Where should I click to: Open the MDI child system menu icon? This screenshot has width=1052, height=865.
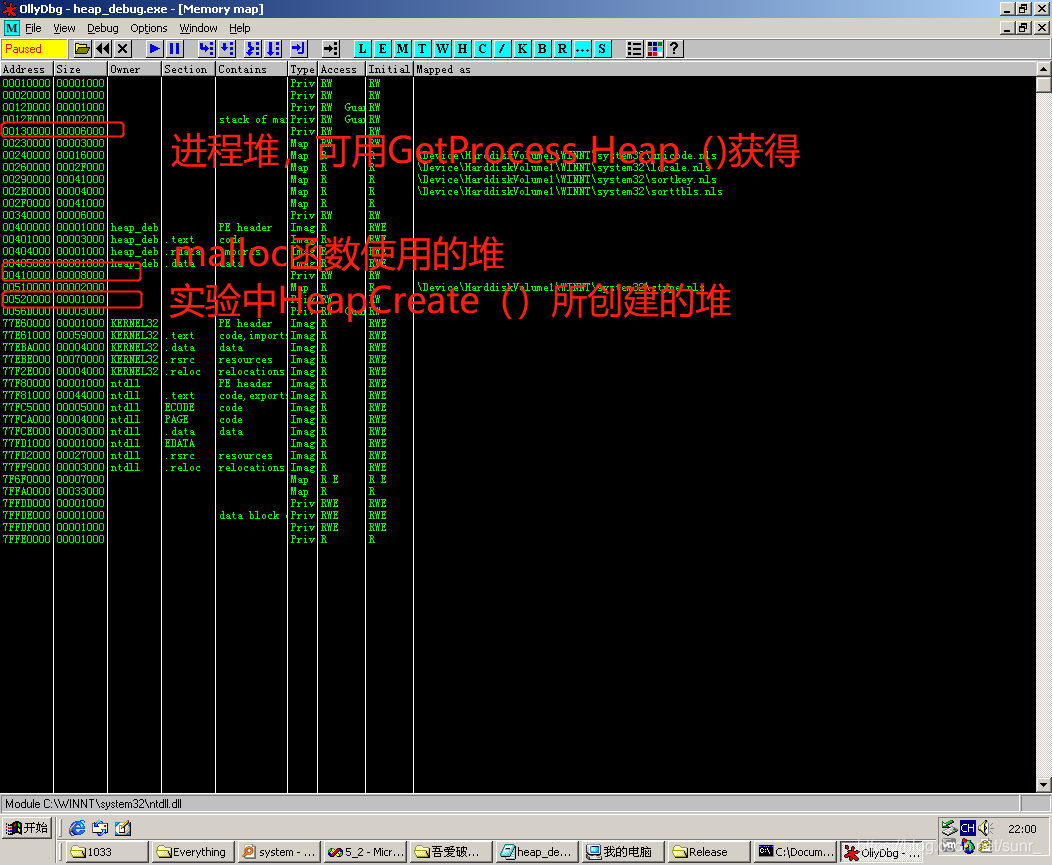12,28
